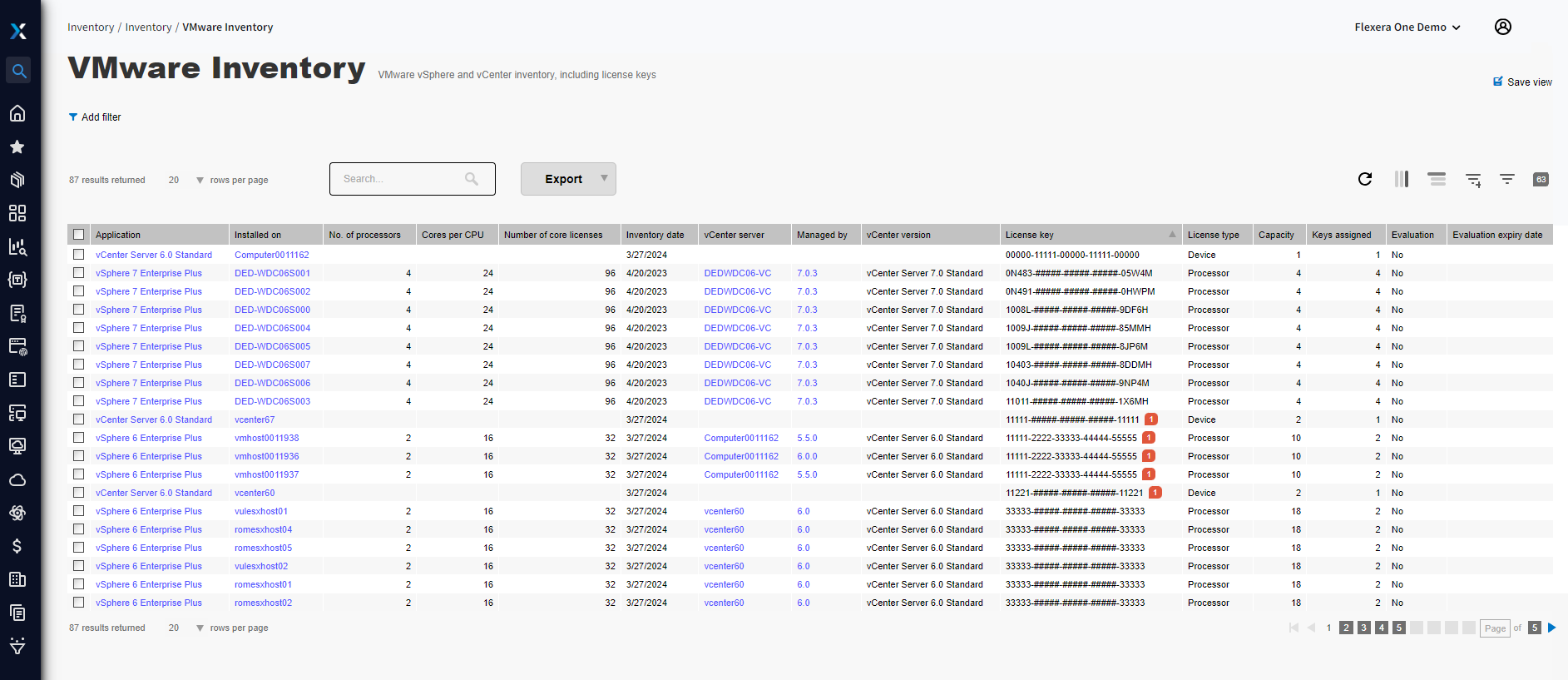Go to page 3 of results

point(1363,628)
